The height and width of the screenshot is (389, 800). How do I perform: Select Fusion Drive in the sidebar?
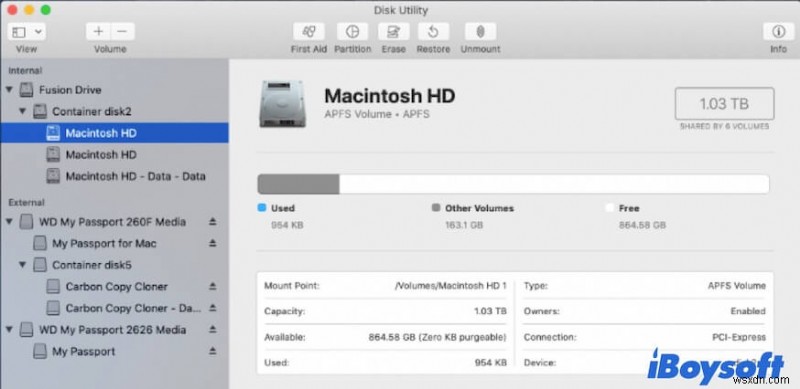coord(70,90)
